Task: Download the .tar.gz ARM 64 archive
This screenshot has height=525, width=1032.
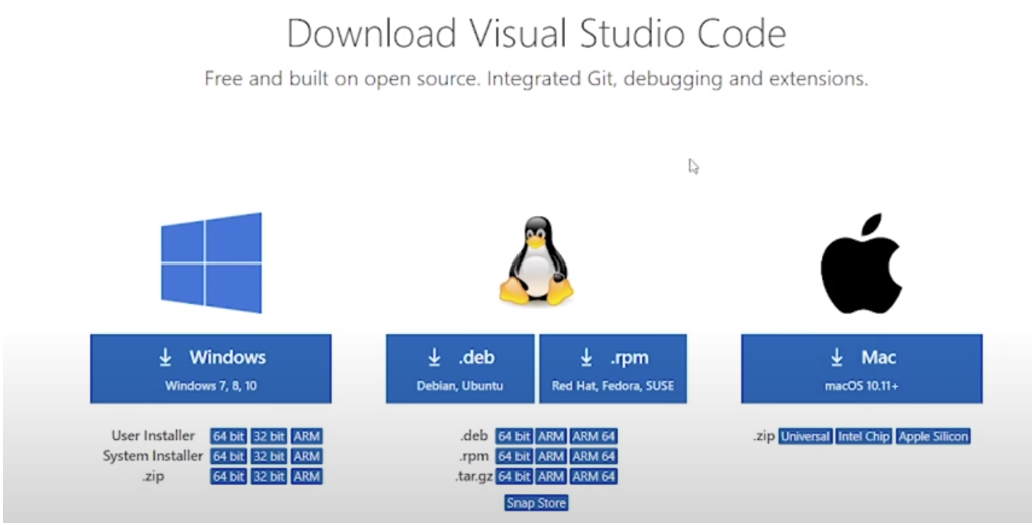Action: (x=594, y=476)
